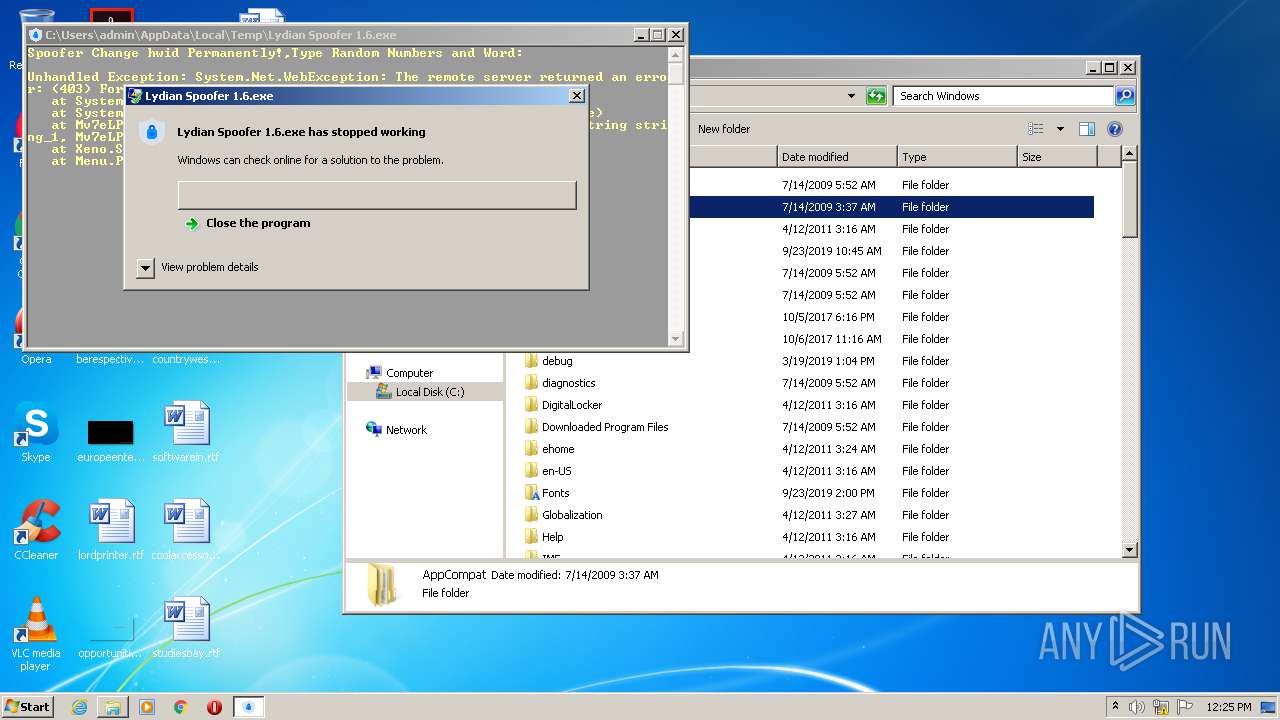Click New folder in Explorer toolbar
Image resolution: width=1280 pixels, height=720 pixels.
point(724,129)
